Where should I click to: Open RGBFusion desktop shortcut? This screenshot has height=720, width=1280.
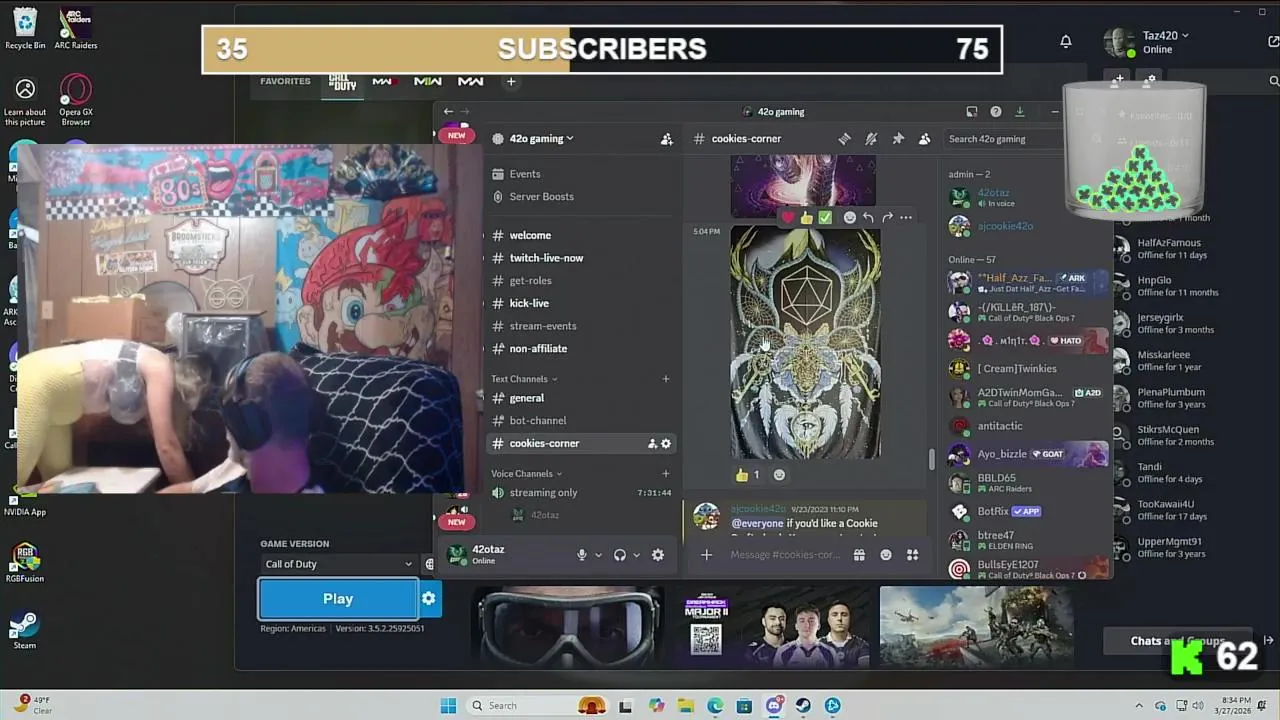(25, 562)
